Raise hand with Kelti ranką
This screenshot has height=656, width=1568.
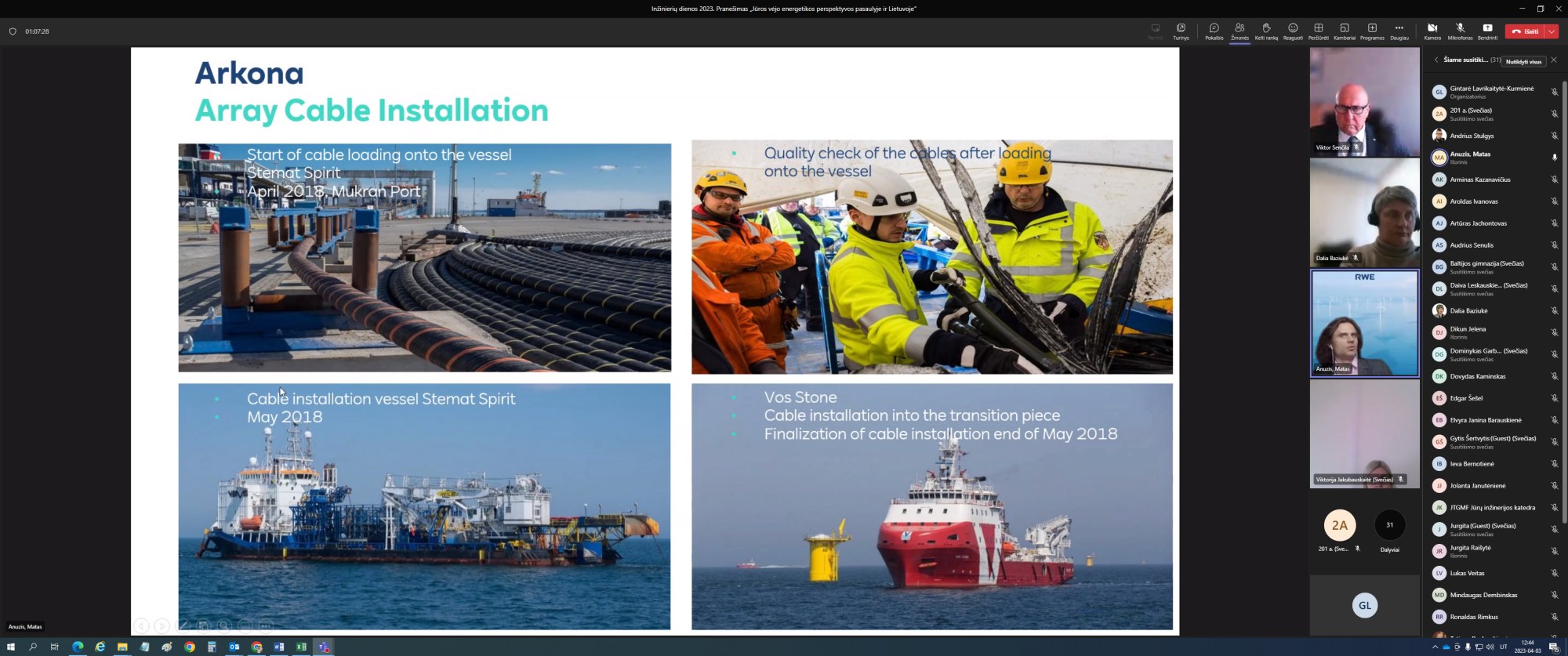(1266, 31)
